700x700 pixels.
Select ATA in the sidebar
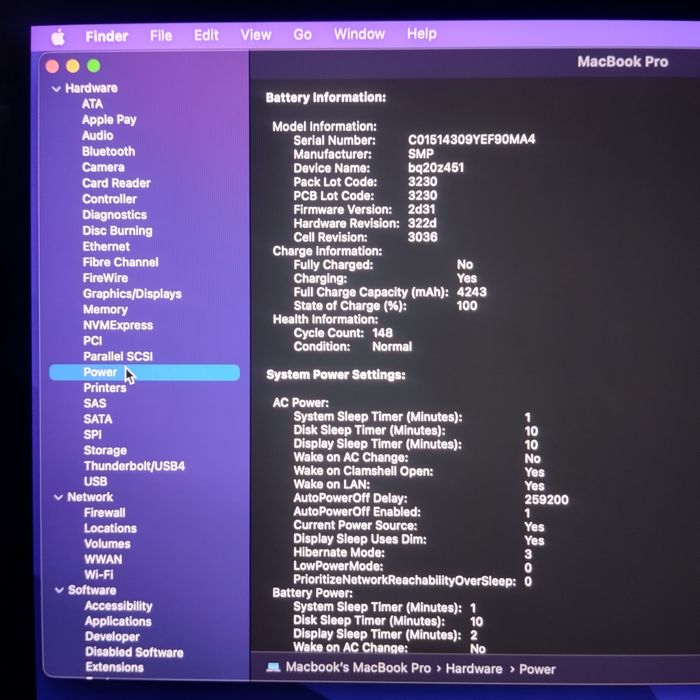(92, 104)
